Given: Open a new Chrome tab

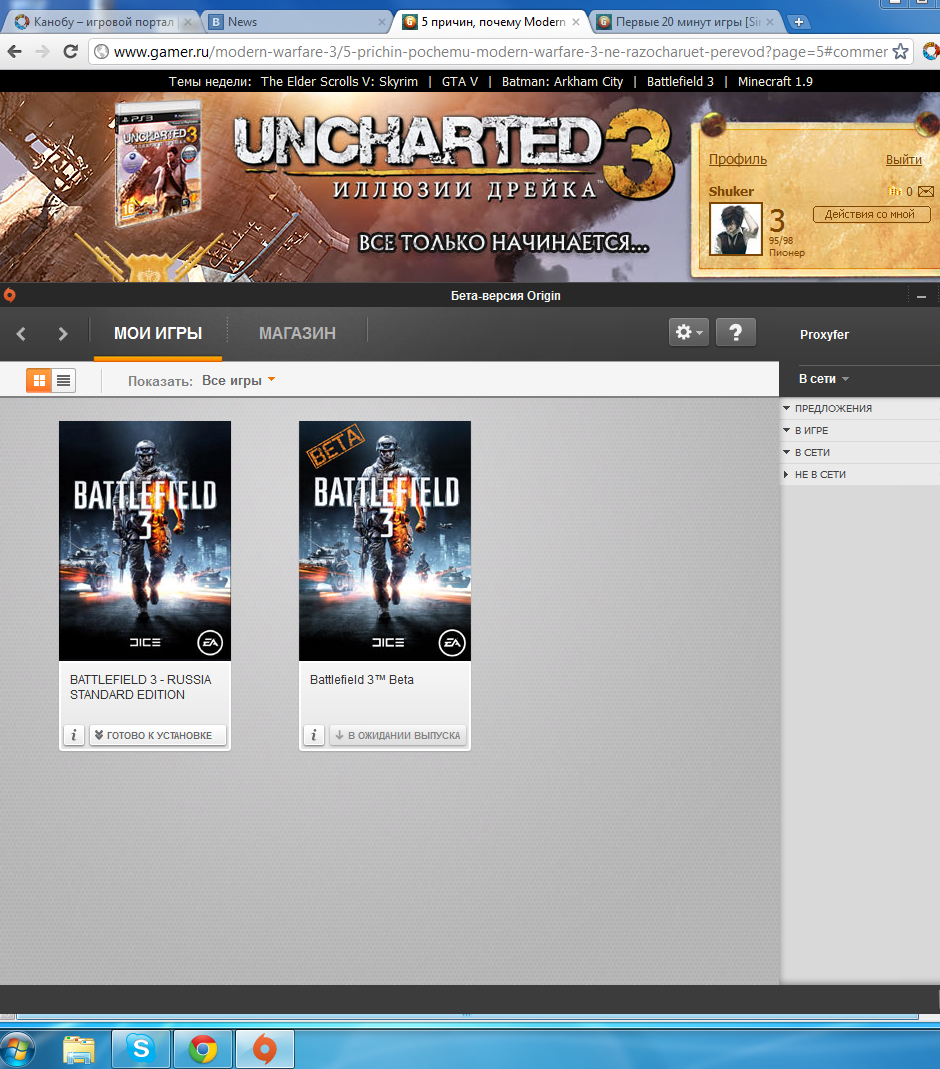Looking at the screenshot, I should pos(799,22).
